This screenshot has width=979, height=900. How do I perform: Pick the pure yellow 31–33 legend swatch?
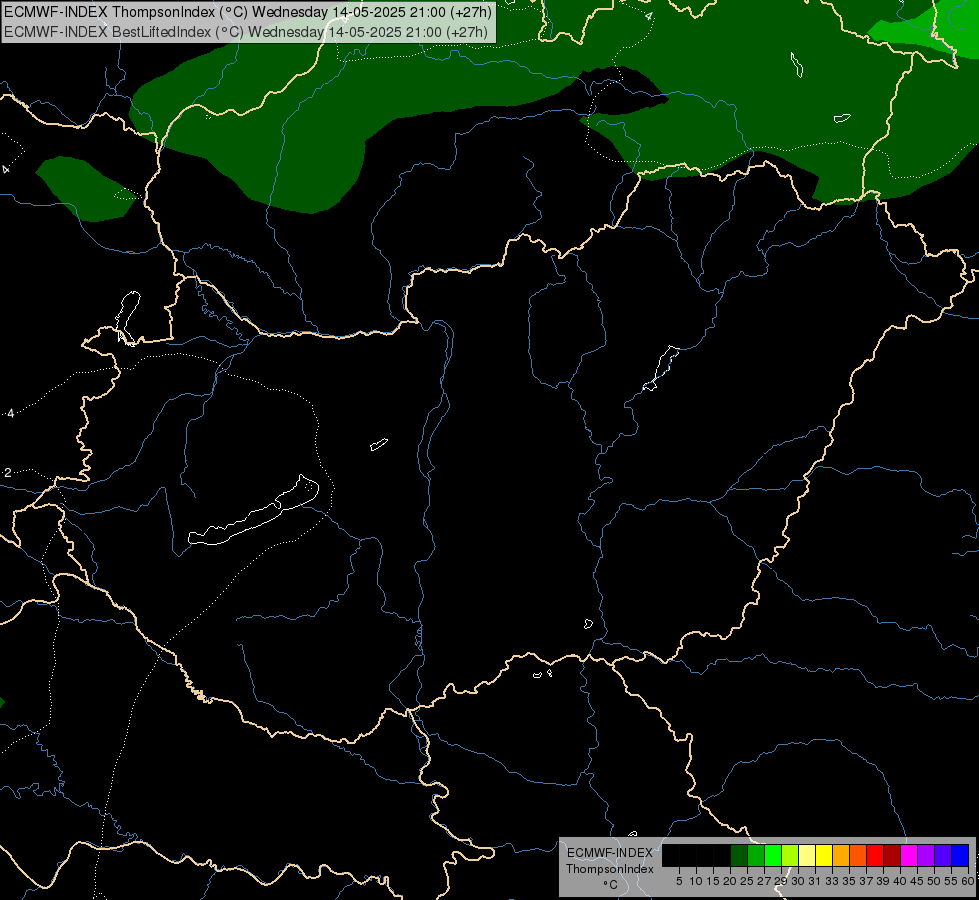pyautogui.click(x=824, y=855)
